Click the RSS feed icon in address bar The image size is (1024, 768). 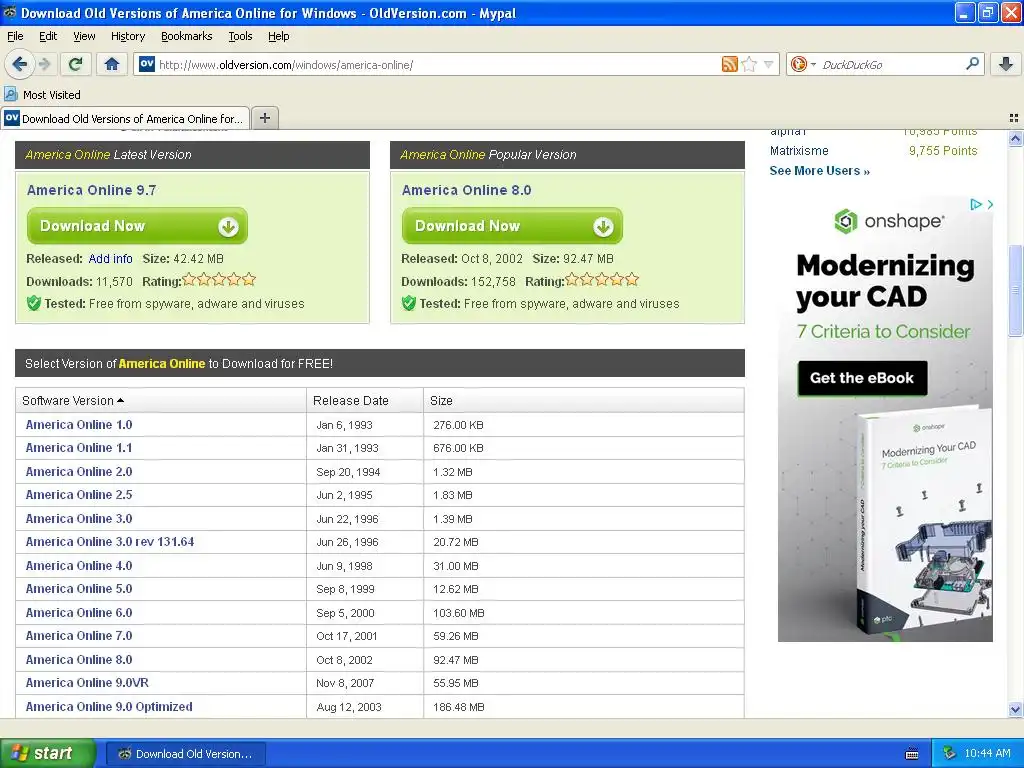pyautogui.click(x=729, y=64)
